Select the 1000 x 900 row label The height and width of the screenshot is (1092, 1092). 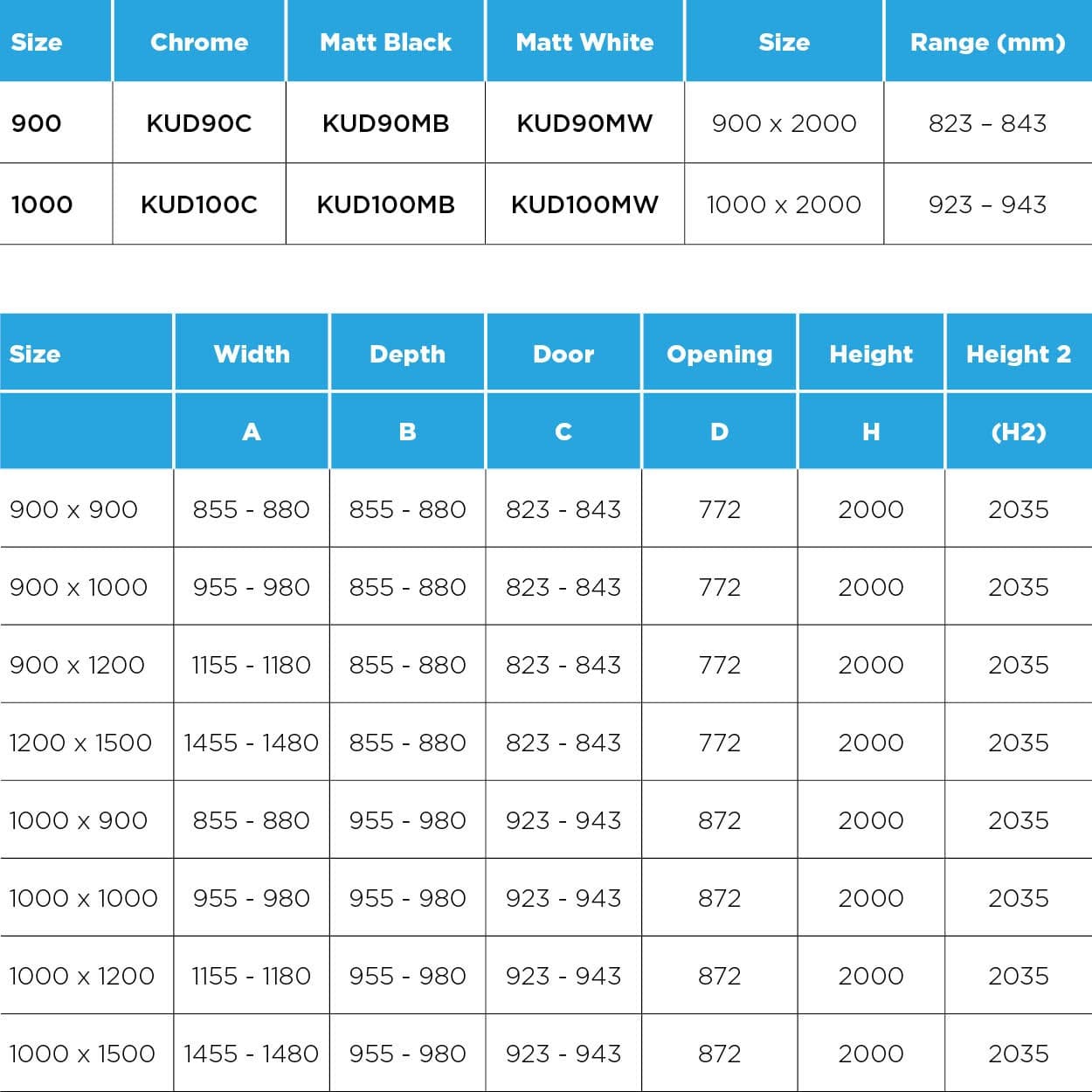click(79, 820)
